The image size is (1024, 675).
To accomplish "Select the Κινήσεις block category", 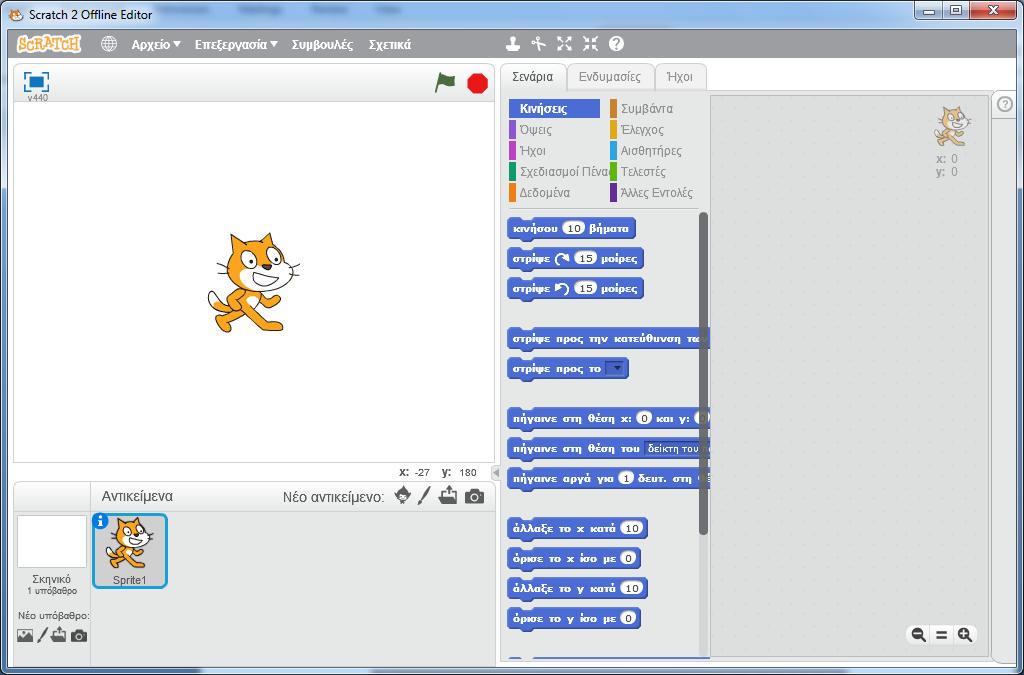I will click(x=554, y=108).
